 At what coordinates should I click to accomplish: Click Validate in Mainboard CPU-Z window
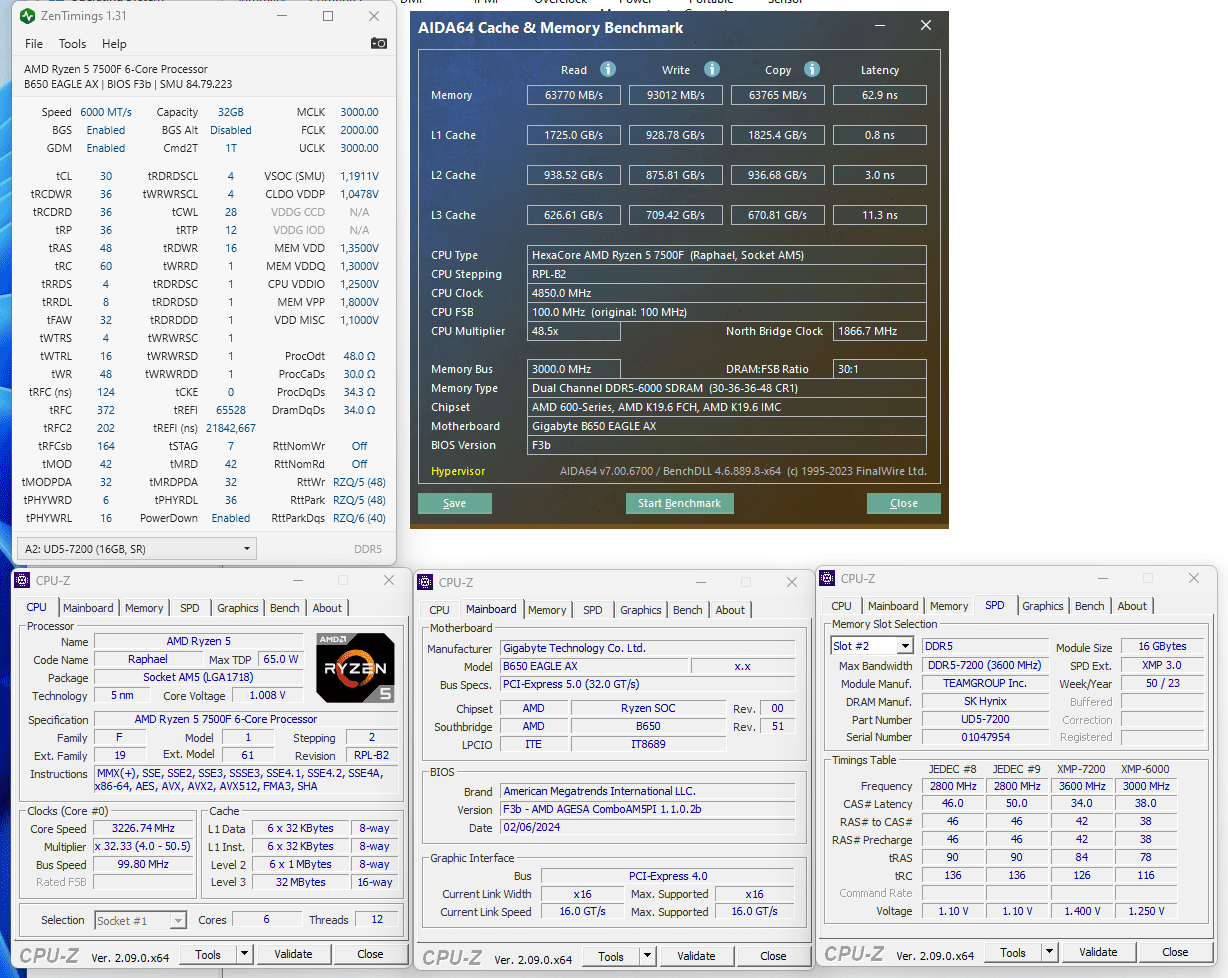pos(696,956)
